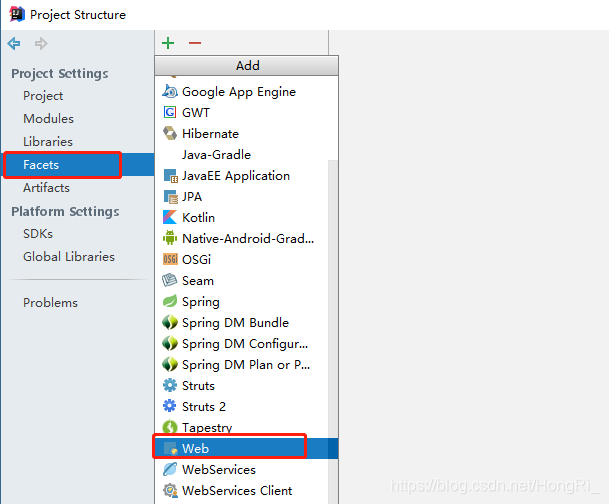The image size is (609, 504).
Task: Pick Struts 2 from the Add list
Action: pos(242,406)
